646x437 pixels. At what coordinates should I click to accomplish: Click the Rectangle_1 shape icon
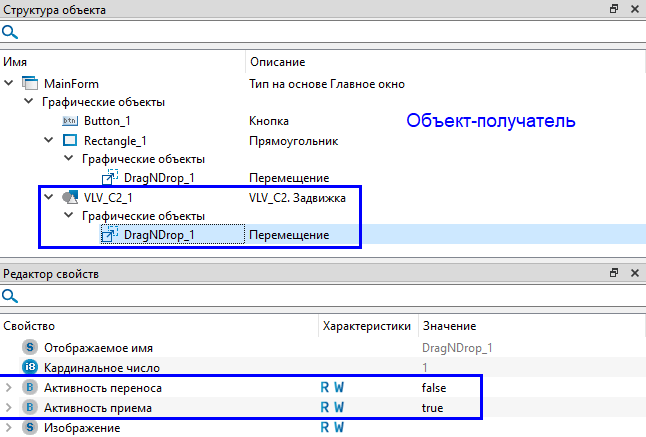70,140
